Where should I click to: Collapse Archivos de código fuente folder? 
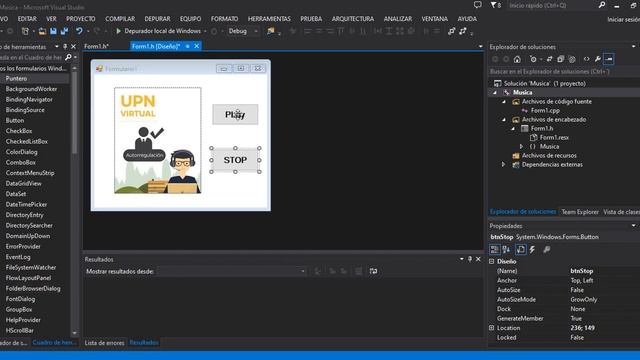[504, 102]
